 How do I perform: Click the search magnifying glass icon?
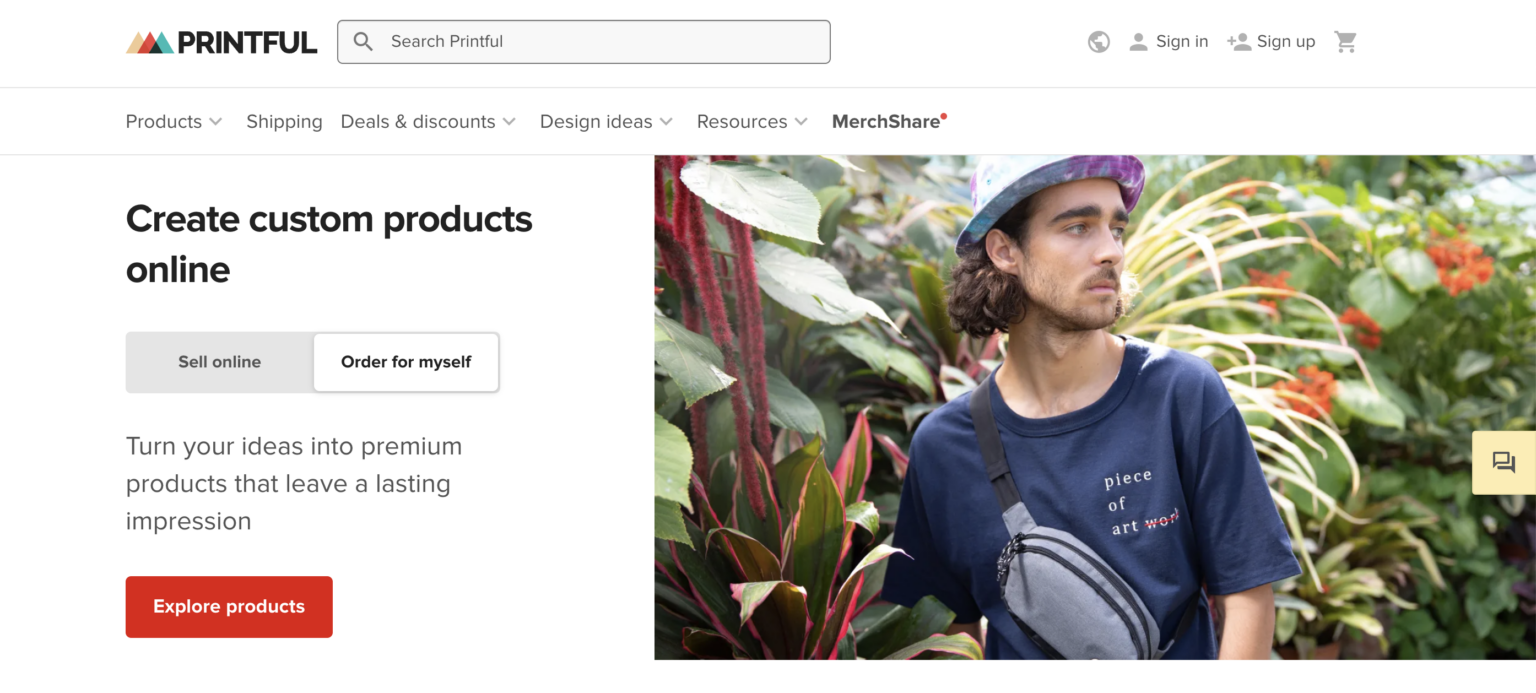[x=363, y=41]
